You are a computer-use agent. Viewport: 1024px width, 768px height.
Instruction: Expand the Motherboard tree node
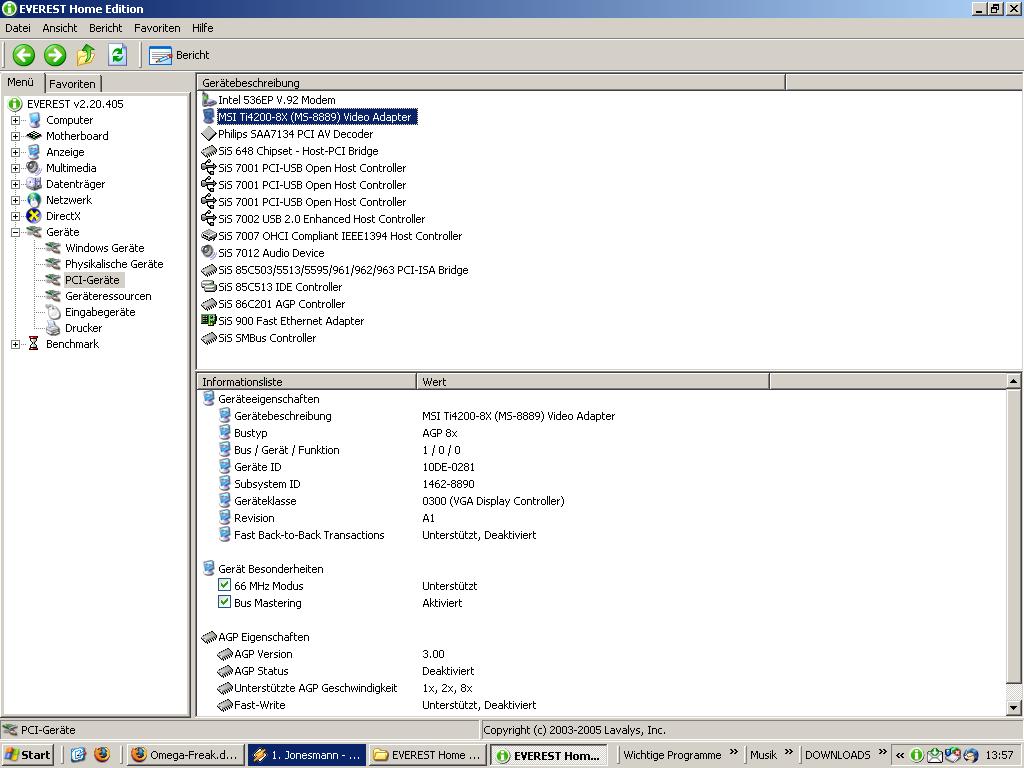(x=16, y=136)
